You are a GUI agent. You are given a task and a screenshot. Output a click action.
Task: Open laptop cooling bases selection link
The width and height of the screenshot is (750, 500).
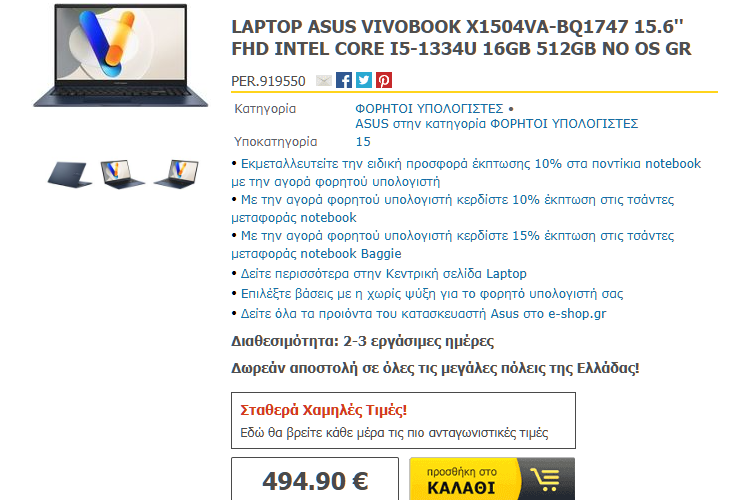coord(432,294)
